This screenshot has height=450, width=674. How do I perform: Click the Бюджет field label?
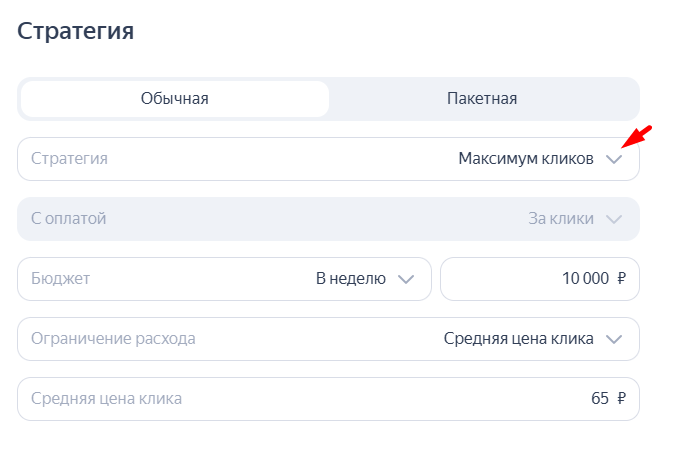[x=61, y=279]
